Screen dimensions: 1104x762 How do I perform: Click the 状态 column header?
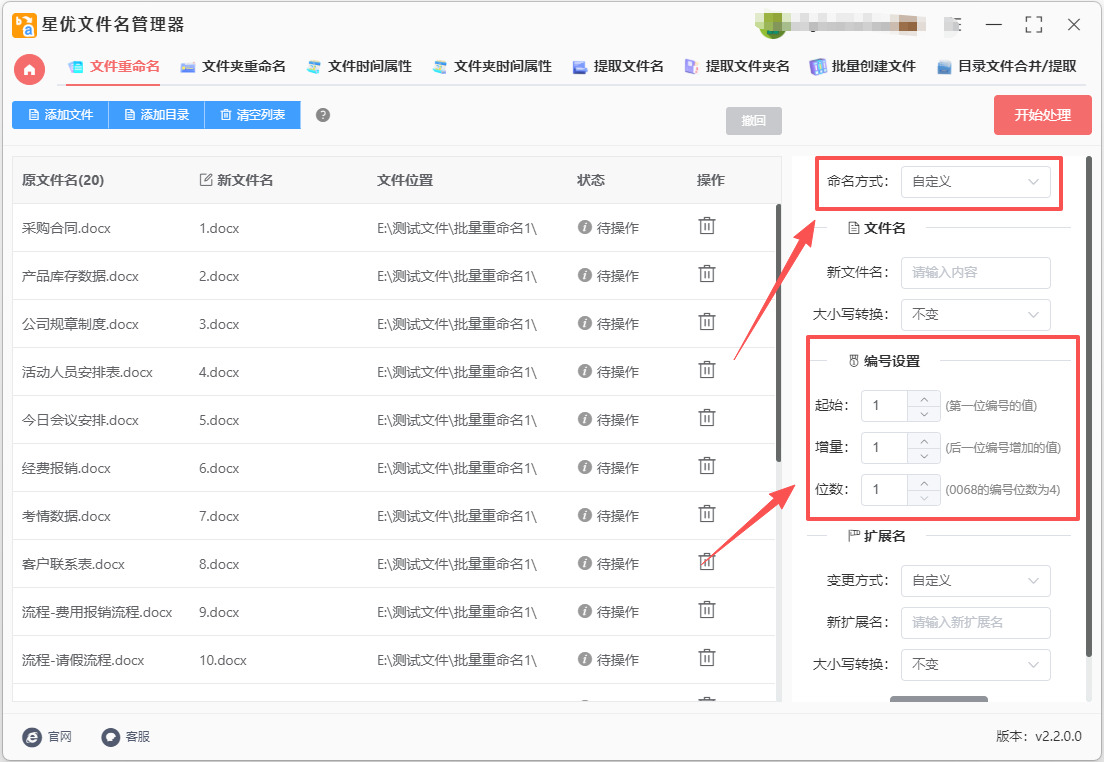pos(591,180)
